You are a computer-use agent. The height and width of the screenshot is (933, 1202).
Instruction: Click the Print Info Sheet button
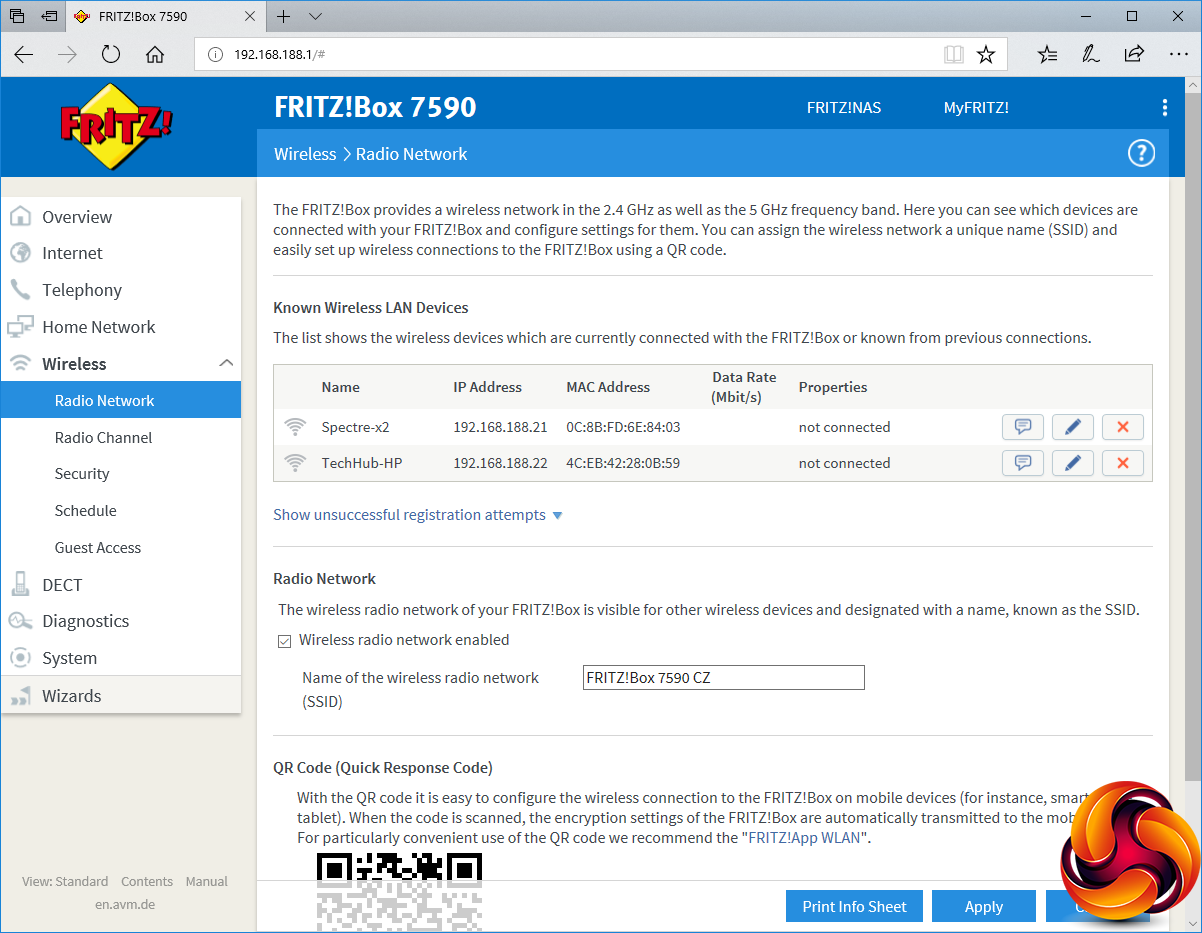point(854,906)
